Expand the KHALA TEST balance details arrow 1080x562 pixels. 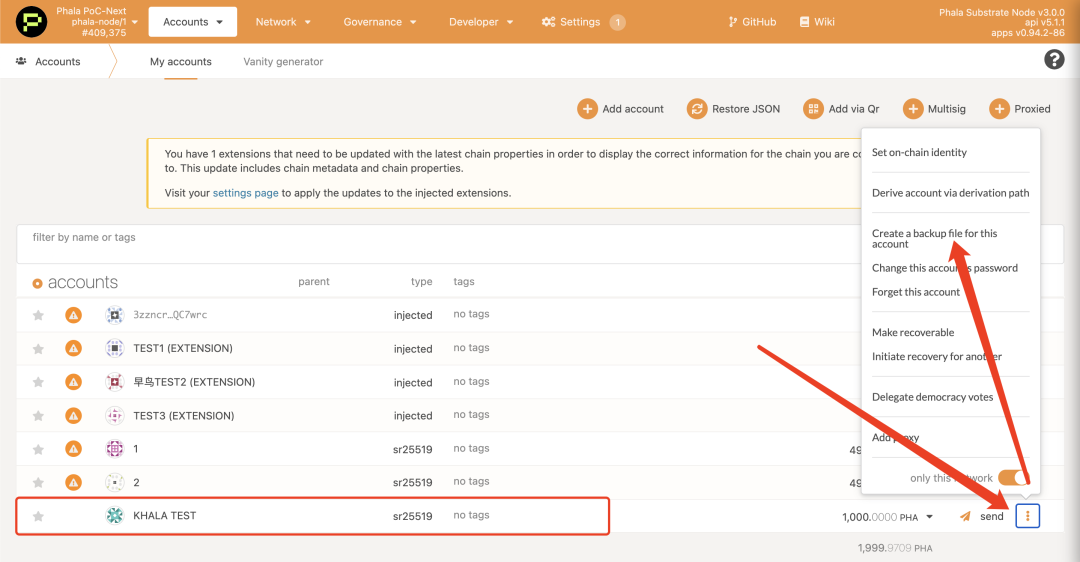(x=930, y=517)
